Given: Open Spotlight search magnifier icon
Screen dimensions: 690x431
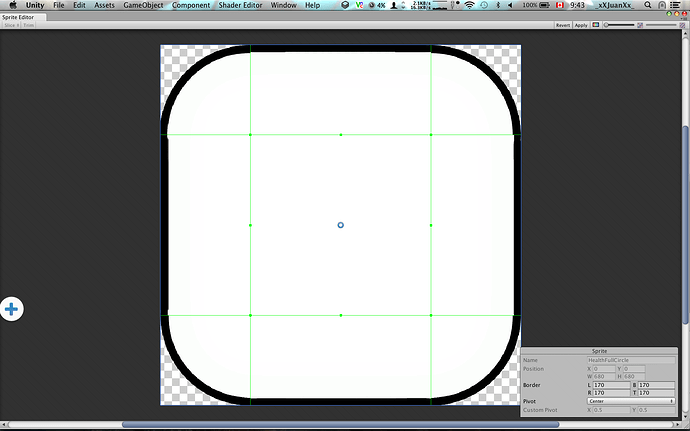Looking at the screenshot, I should 647,5.
